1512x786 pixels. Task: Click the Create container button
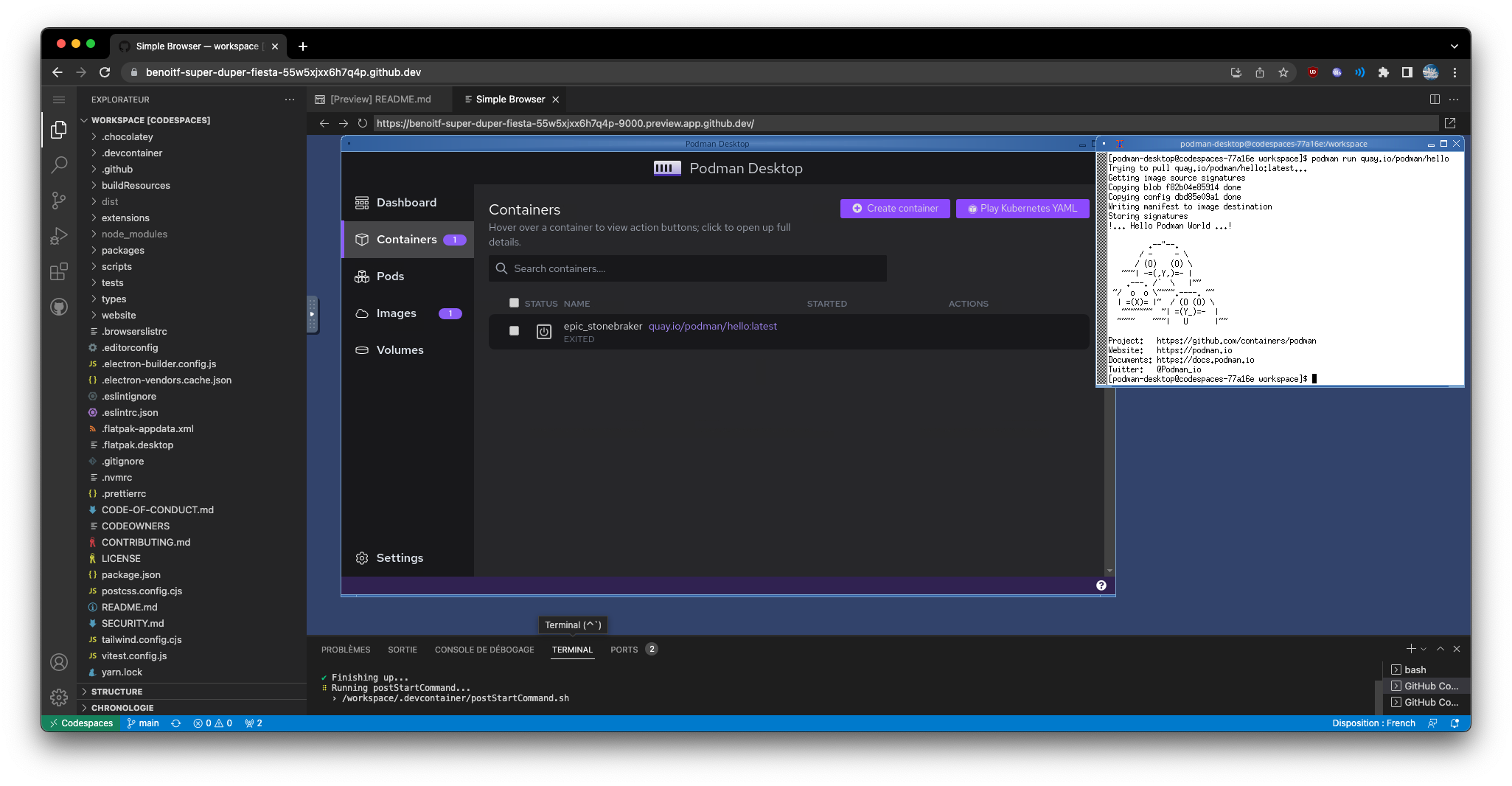(894, 208)
